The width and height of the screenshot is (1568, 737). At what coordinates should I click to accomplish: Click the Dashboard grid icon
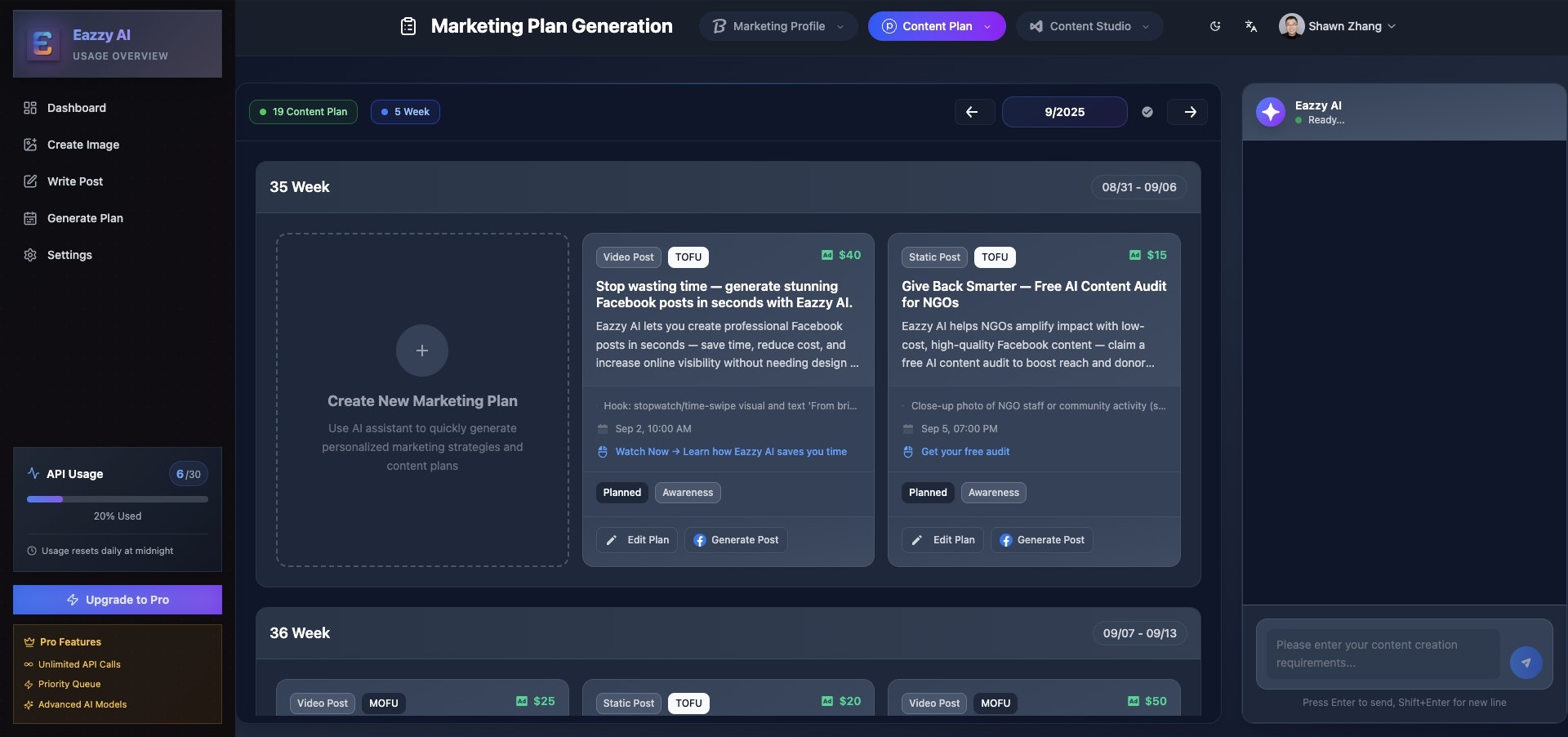tap(30, 108)
